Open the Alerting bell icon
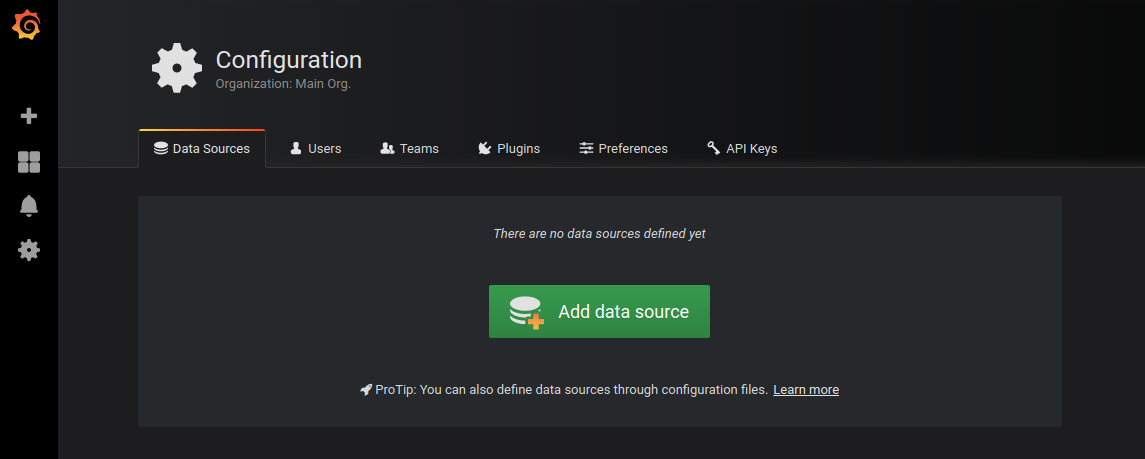 tap(28, 206)
